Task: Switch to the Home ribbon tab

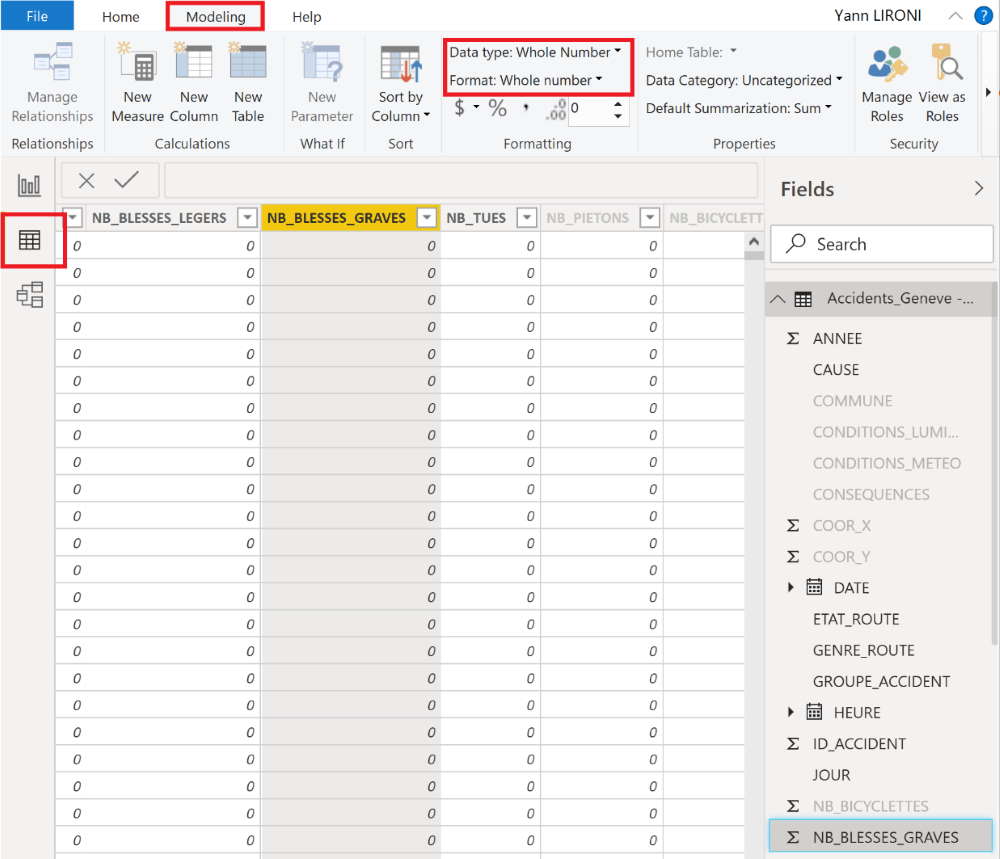Action: pos(120,16)
